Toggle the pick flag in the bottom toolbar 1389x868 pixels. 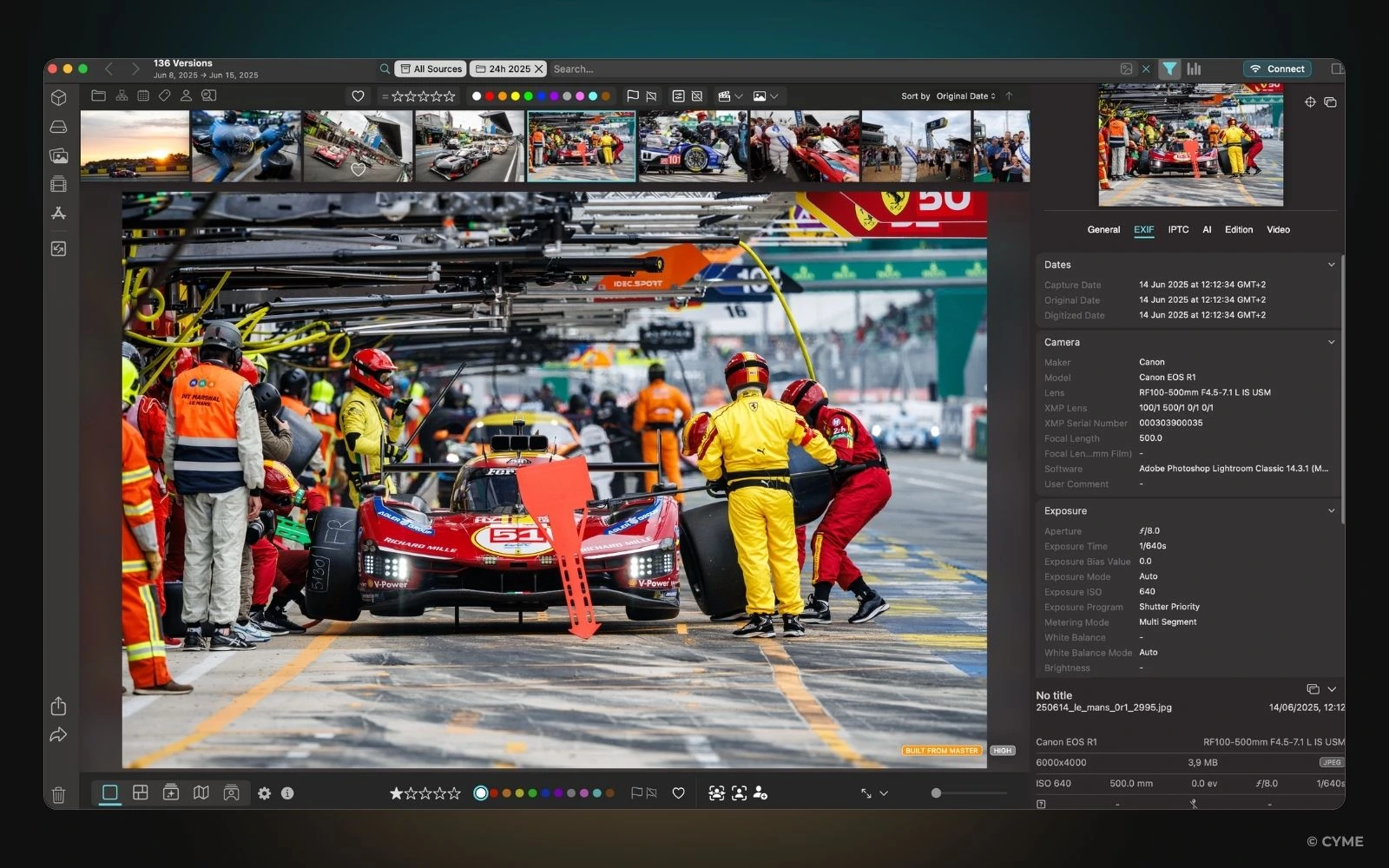point(636,793)
